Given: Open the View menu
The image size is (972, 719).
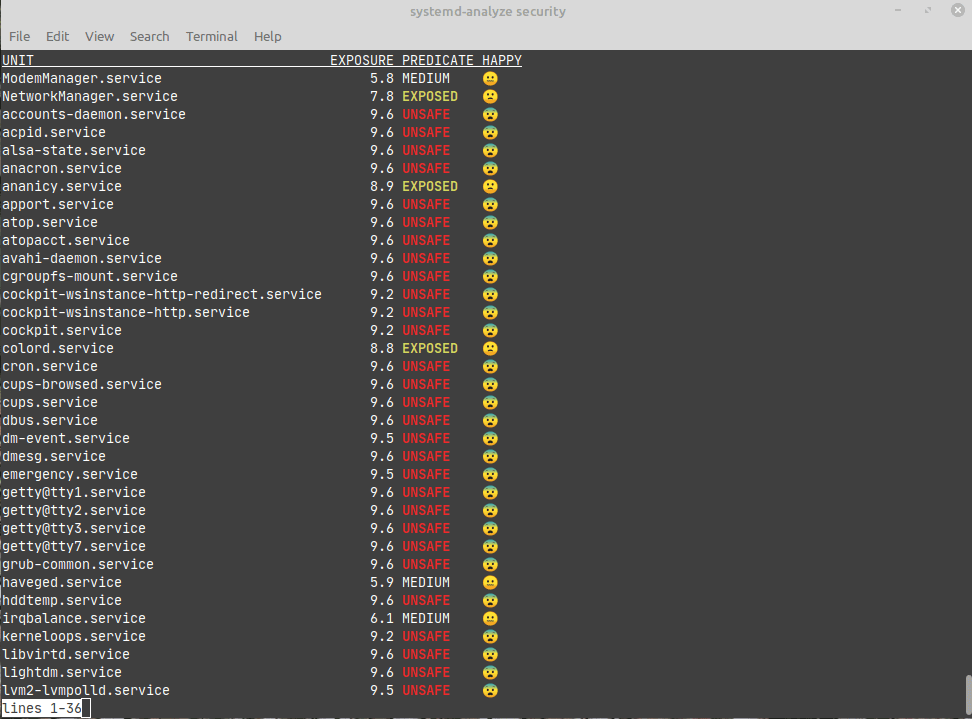Looking at the screenshot, I should 99,36.
